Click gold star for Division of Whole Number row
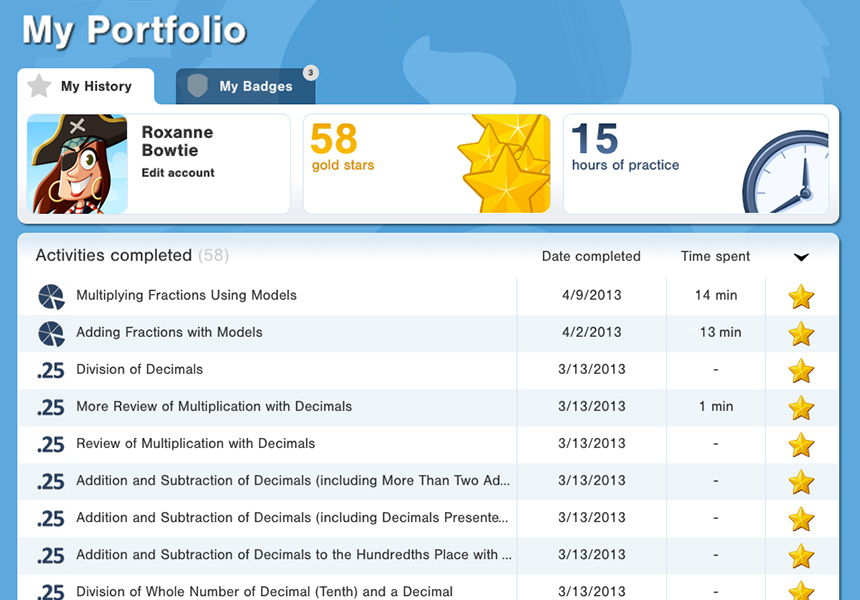 tap(801, 590)
